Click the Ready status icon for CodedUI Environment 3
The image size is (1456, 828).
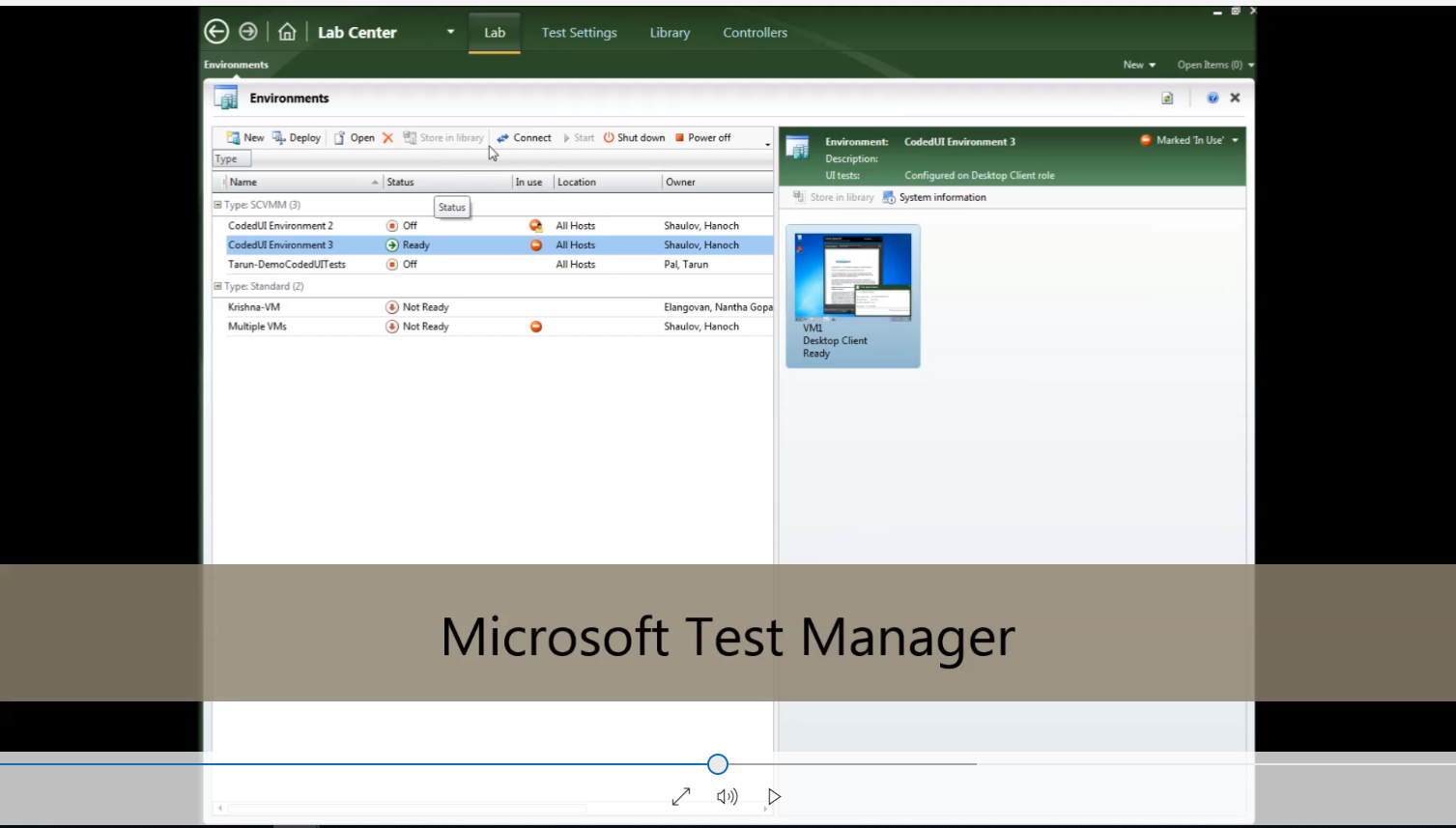pos(392,245)
